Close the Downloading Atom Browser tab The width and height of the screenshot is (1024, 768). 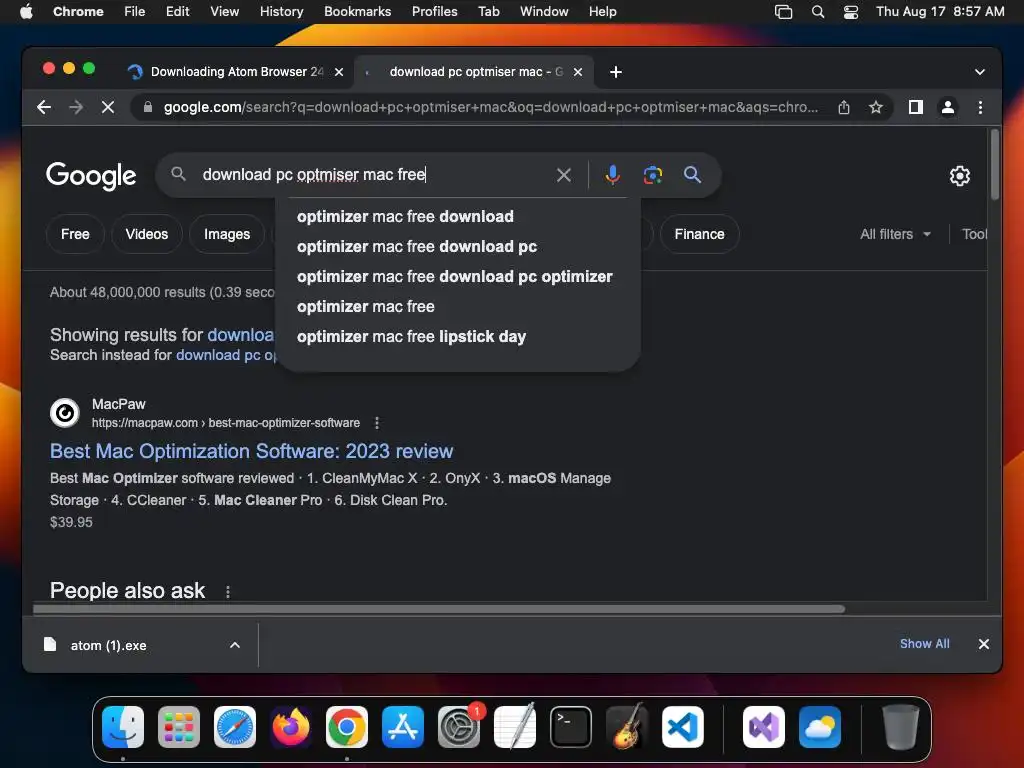339,72
